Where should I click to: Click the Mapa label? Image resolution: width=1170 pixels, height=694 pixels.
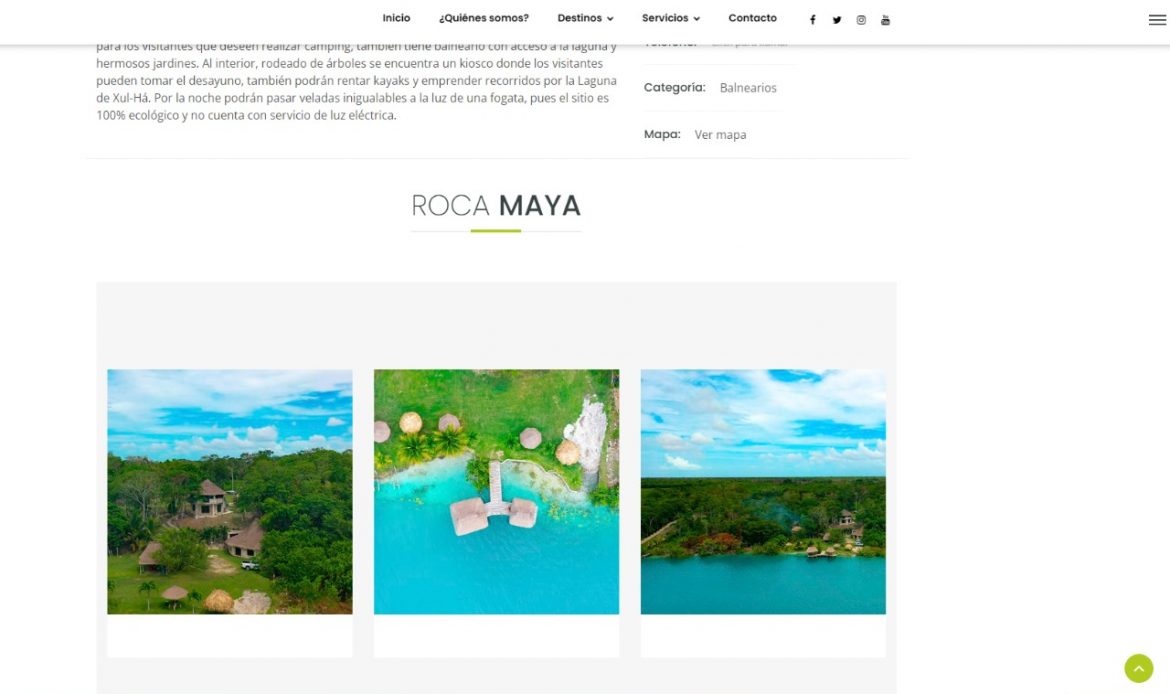(662, 134)
